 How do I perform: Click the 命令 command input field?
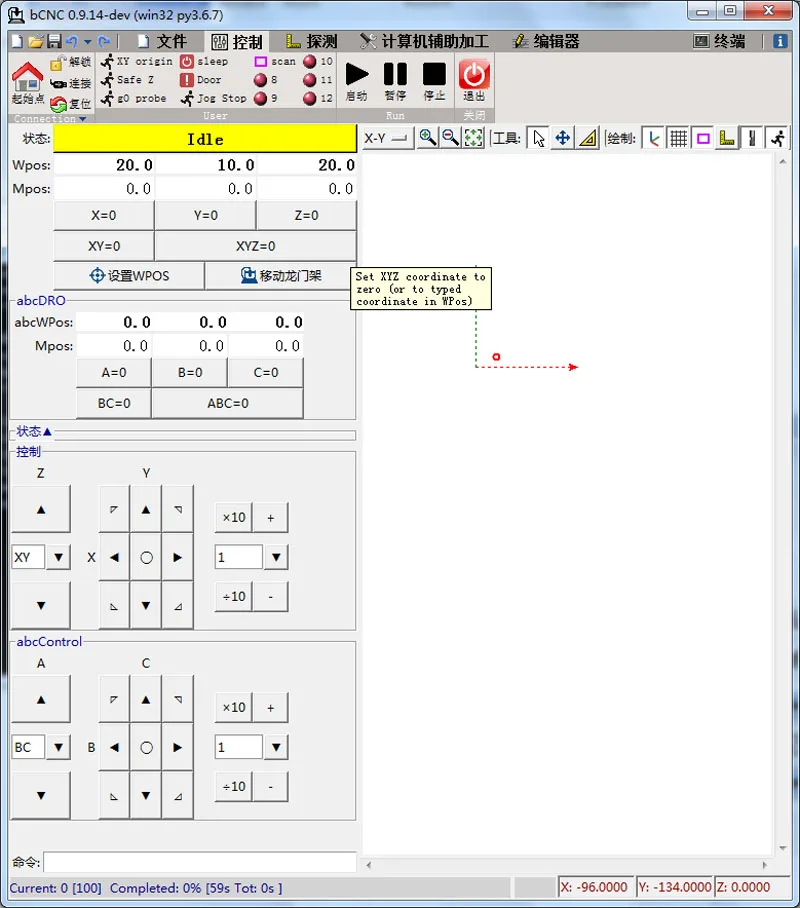(x=200, y=862)
